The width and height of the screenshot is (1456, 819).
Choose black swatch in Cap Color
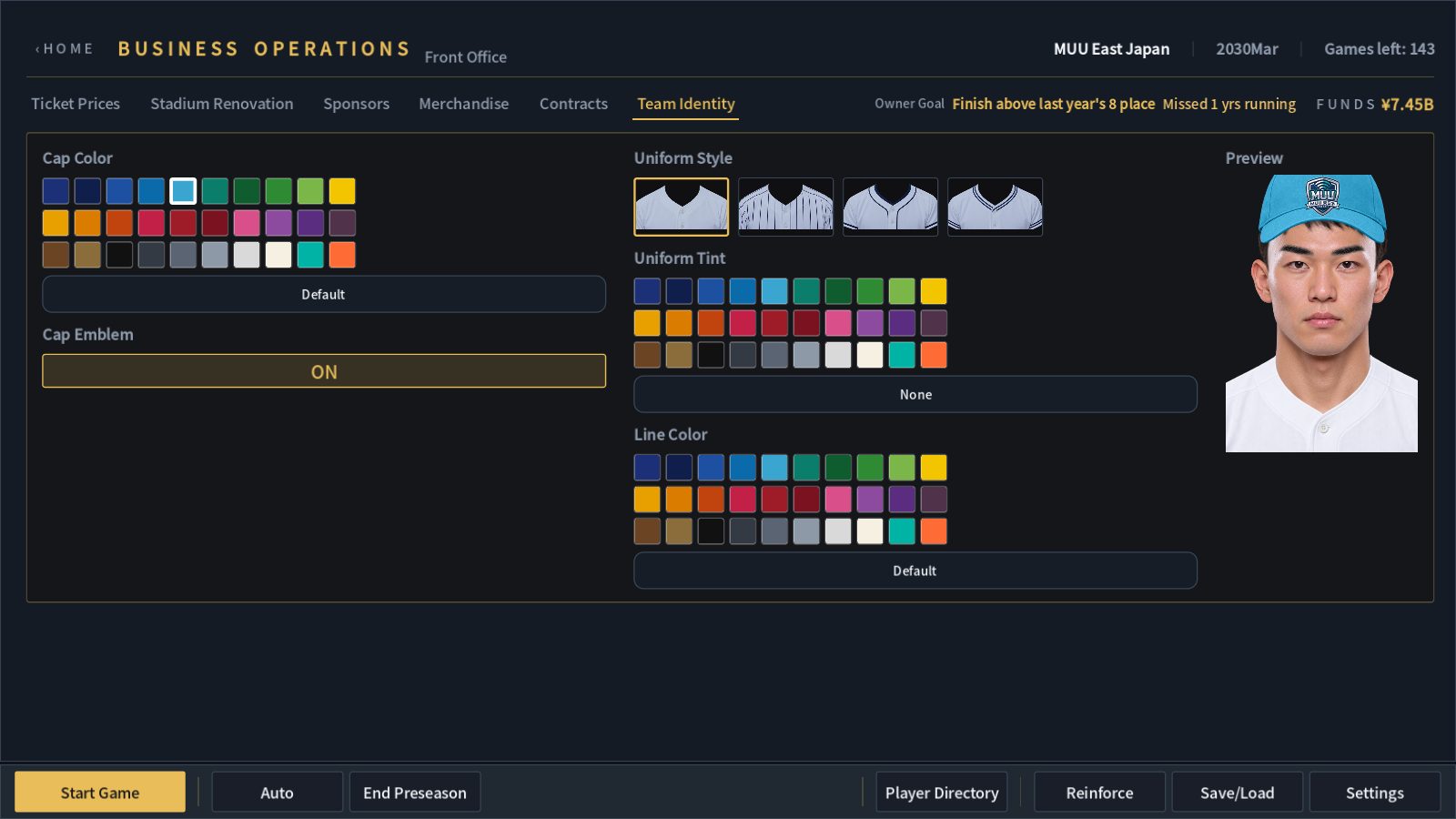pyautogui.click(x=119, y=255)
